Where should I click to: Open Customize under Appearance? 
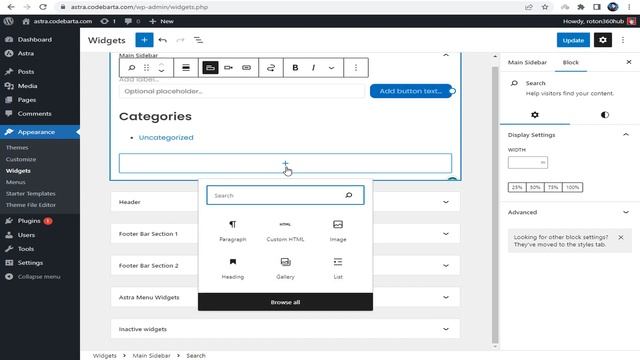(x=21, y=159)
